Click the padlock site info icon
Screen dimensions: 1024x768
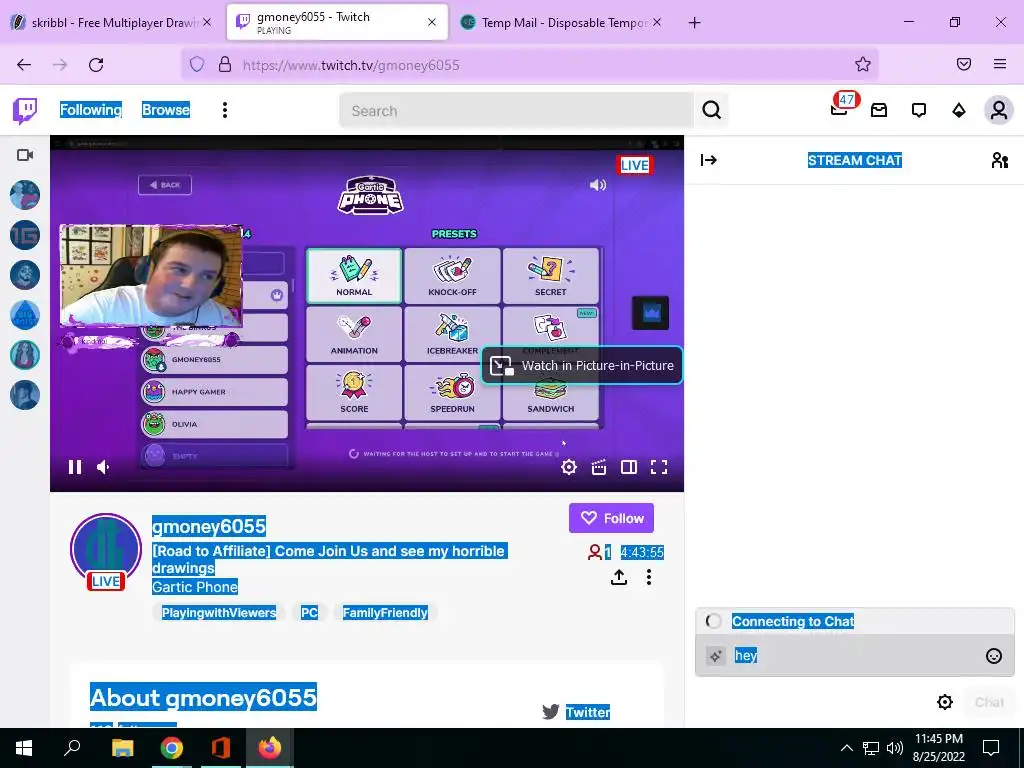click(x=225, y=64)
